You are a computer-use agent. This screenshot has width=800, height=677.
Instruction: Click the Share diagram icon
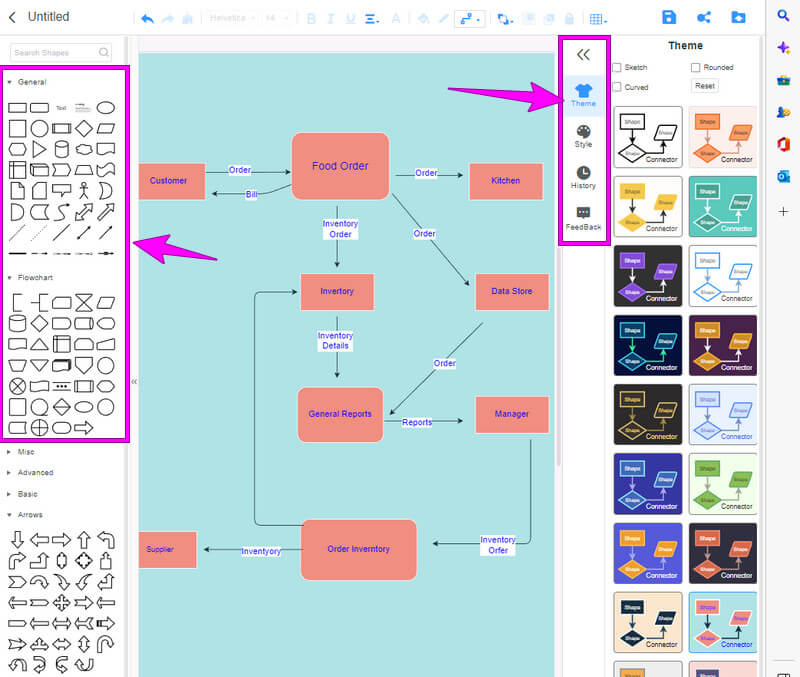pyautogui.click(x=702, y=17)
